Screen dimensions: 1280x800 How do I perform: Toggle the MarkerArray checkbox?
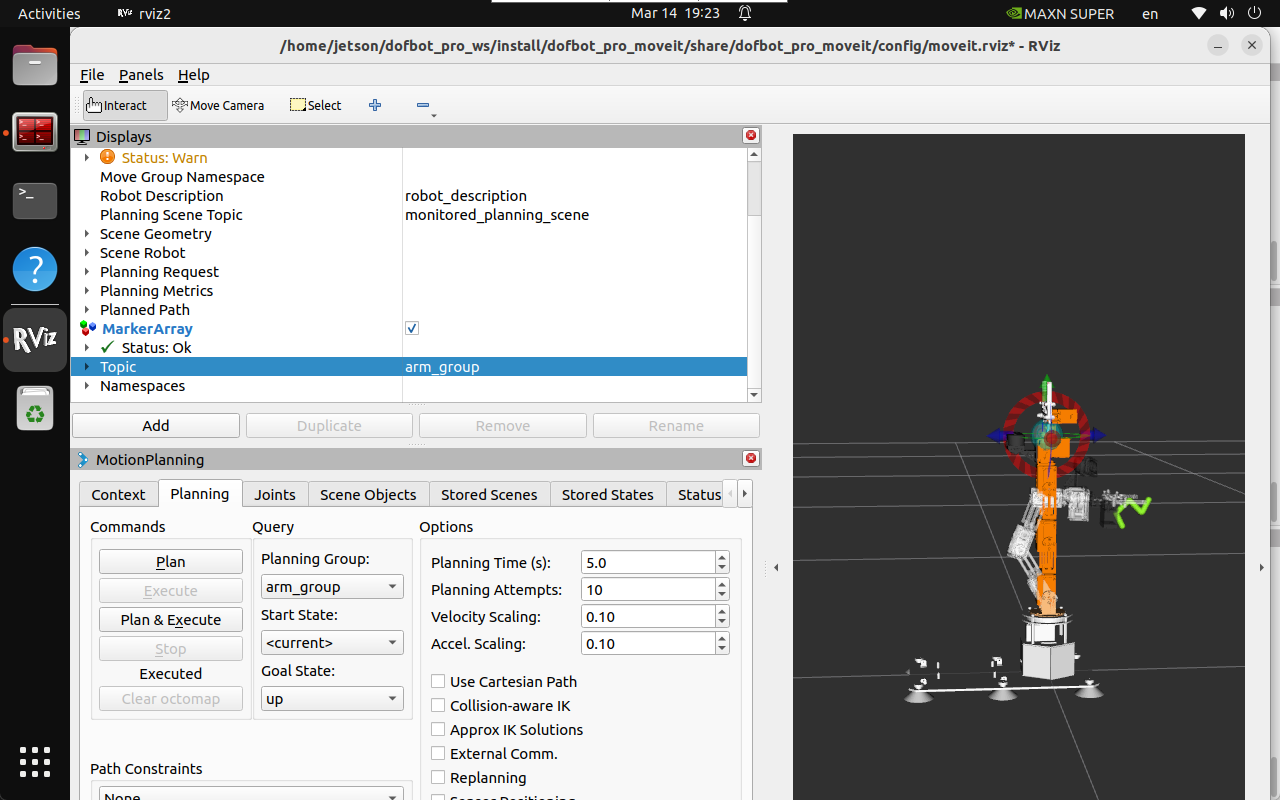tap(412, 329)
